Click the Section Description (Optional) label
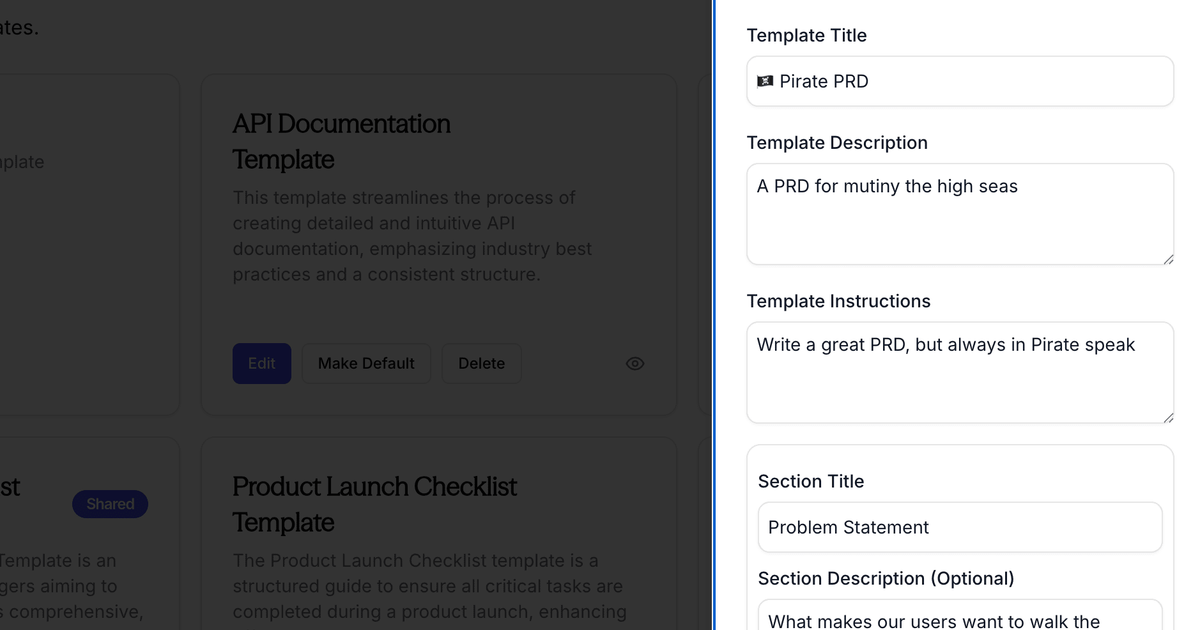The width and height of the screenshot is (1200, 630). pos(886,578)
